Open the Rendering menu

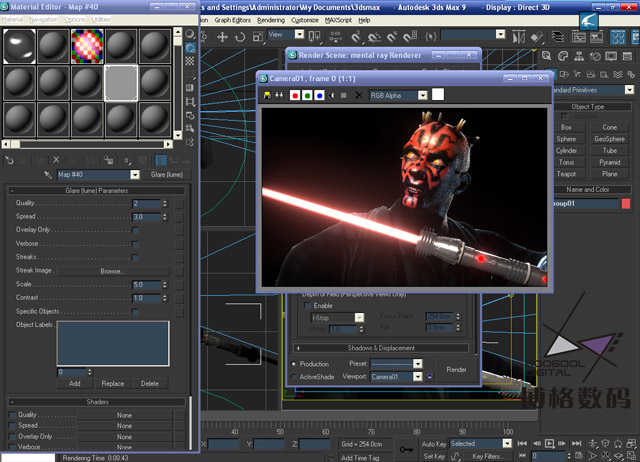coord(270,19)
